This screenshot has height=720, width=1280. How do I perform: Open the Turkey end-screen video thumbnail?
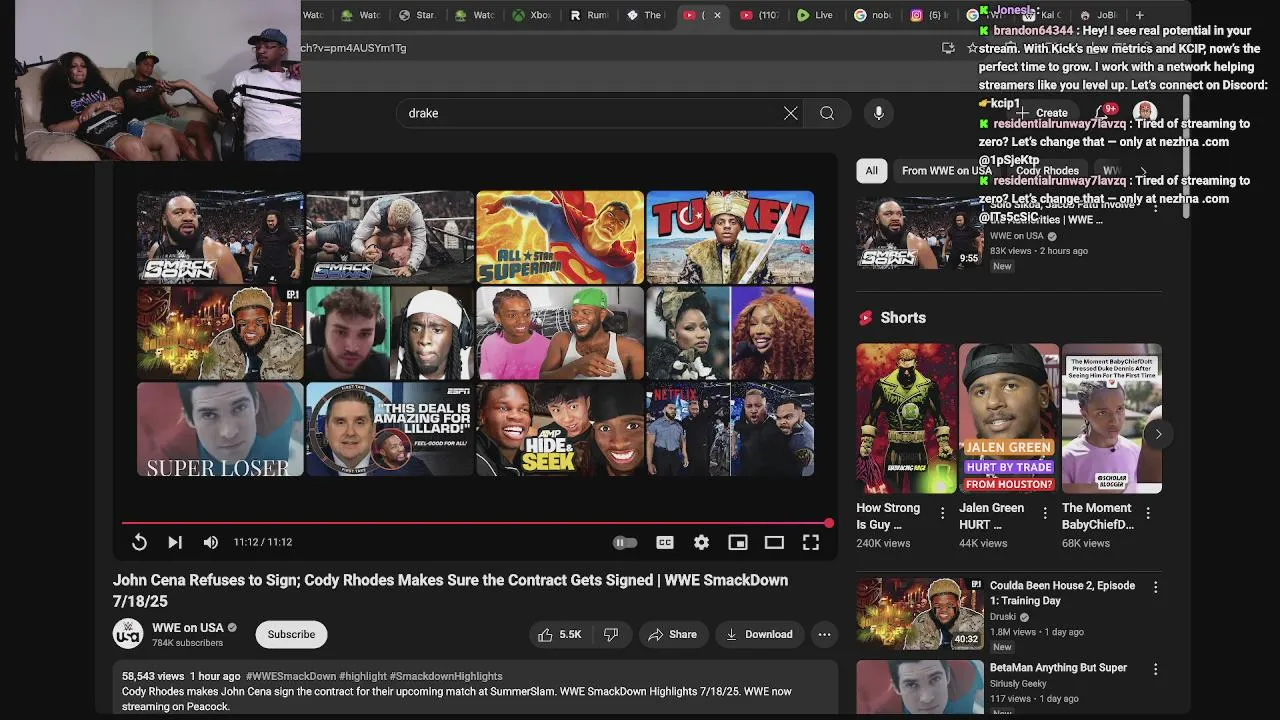coord(730,237)
